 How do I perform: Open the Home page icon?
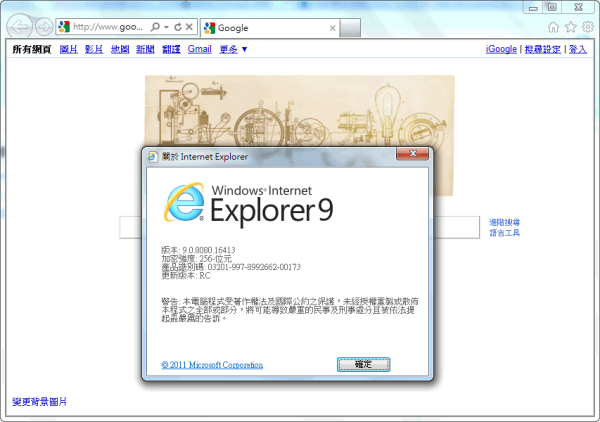tap(553, 27)
